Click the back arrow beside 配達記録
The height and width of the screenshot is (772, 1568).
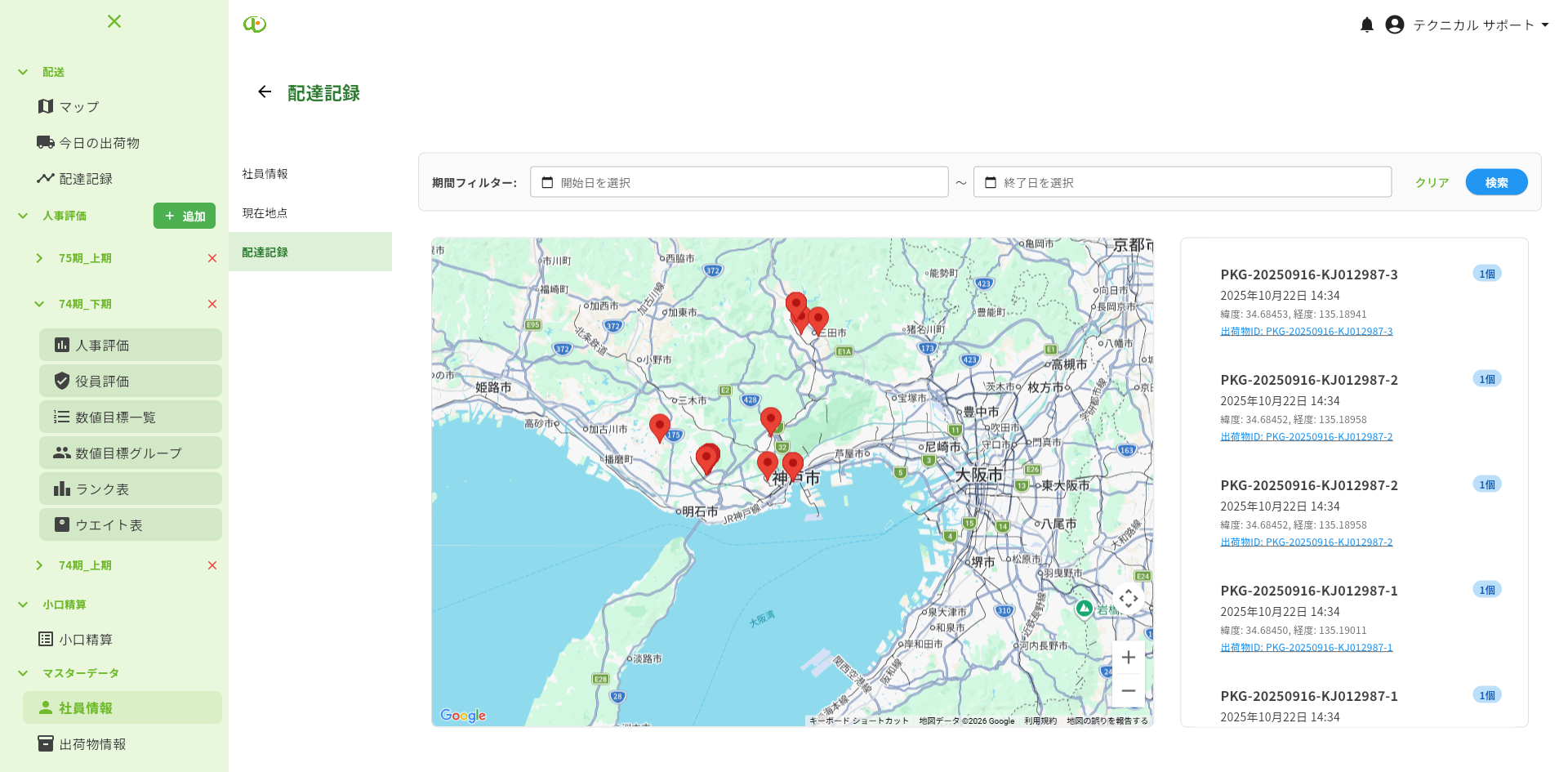pyautogui.click(x=265, y=92)
